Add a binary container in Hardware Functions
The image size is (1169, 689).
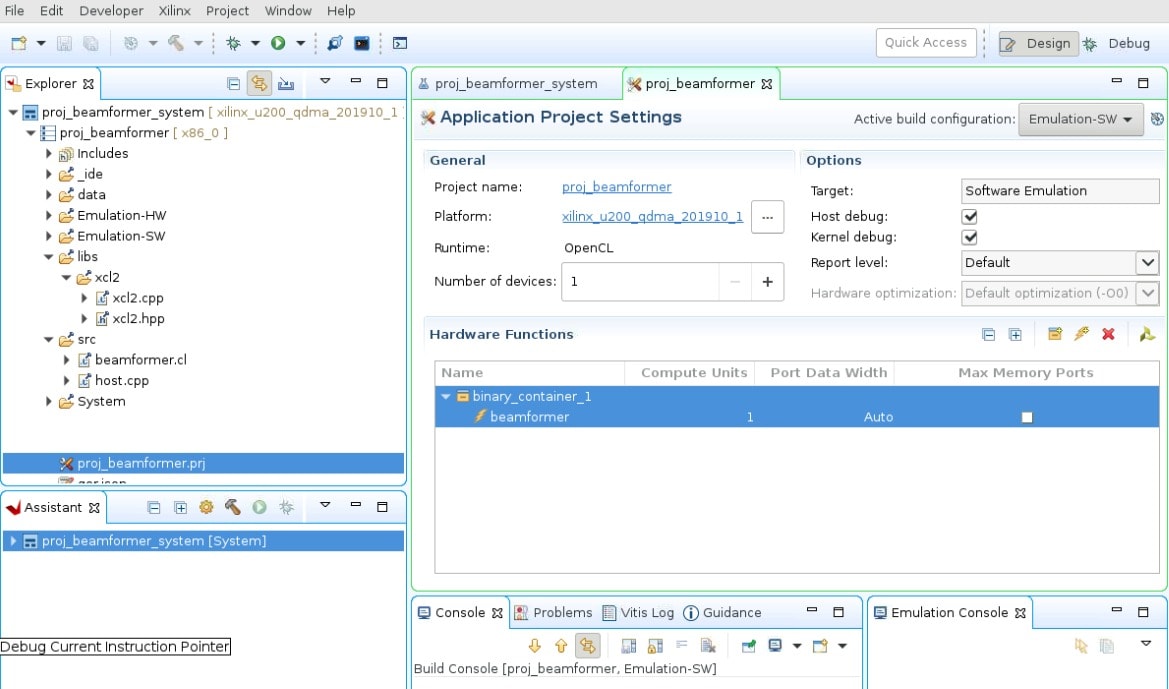tap(1054, 334)
